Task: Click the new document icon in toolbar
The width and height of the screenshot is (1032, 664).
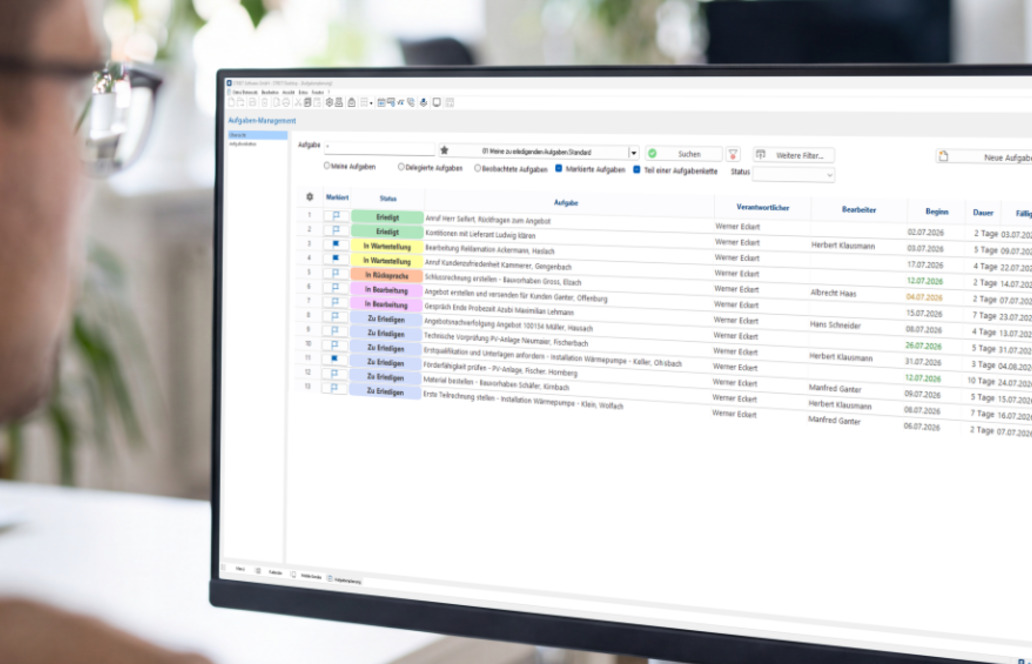Action: coord(231,103)
